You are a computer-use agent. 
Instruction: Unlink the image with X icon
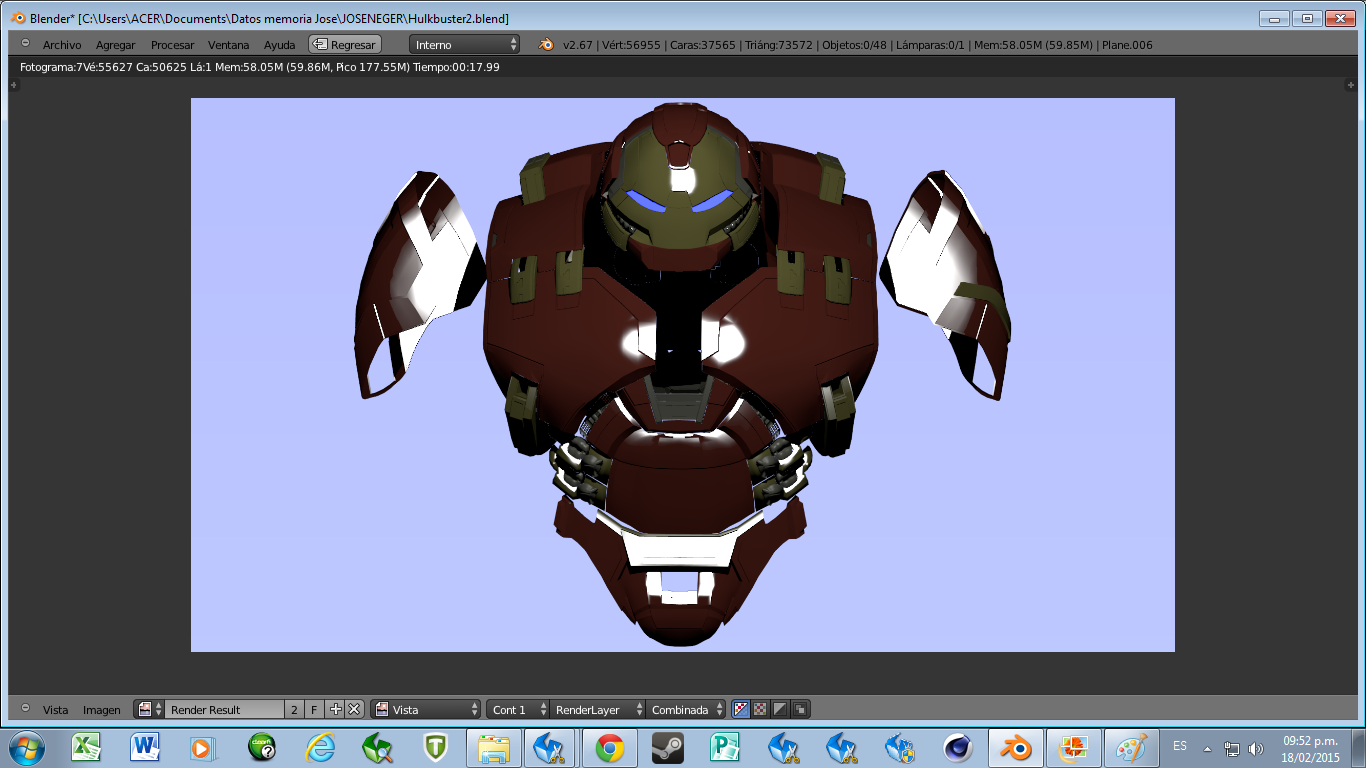(354, 709)
